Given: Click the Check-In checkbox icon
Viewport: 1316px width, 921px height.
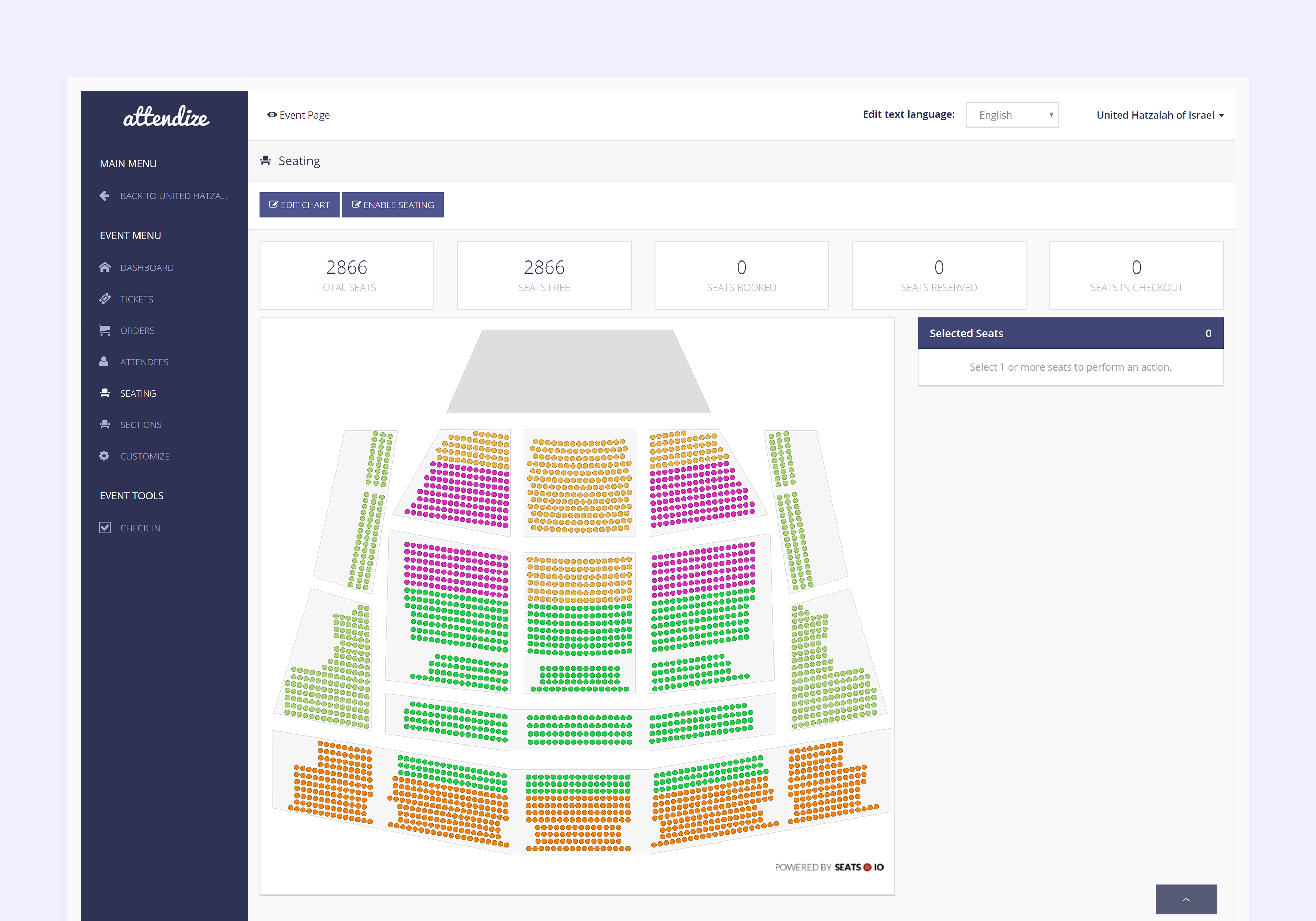Looking at the screenshot, I should 104,528.
